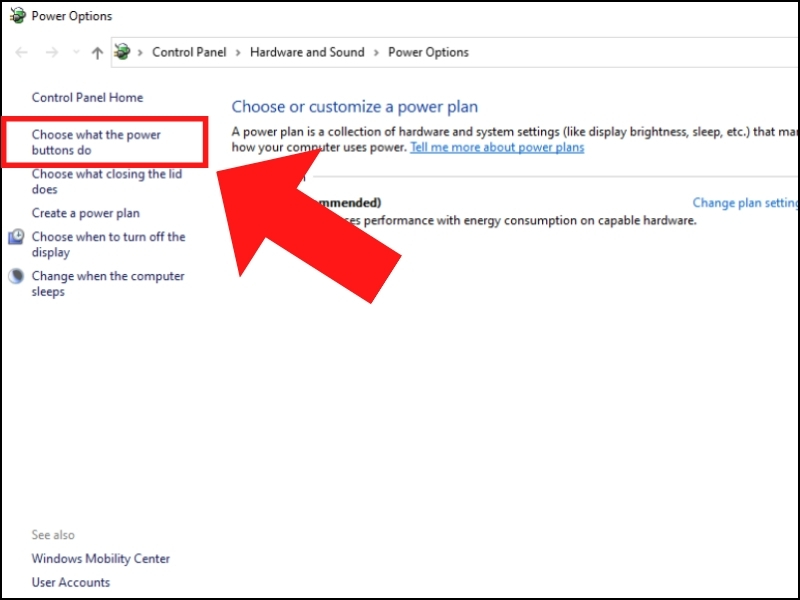Open Choose what the power buttons do
The width and height of the screenshot is (800, 600).
(x=96, y=143)
